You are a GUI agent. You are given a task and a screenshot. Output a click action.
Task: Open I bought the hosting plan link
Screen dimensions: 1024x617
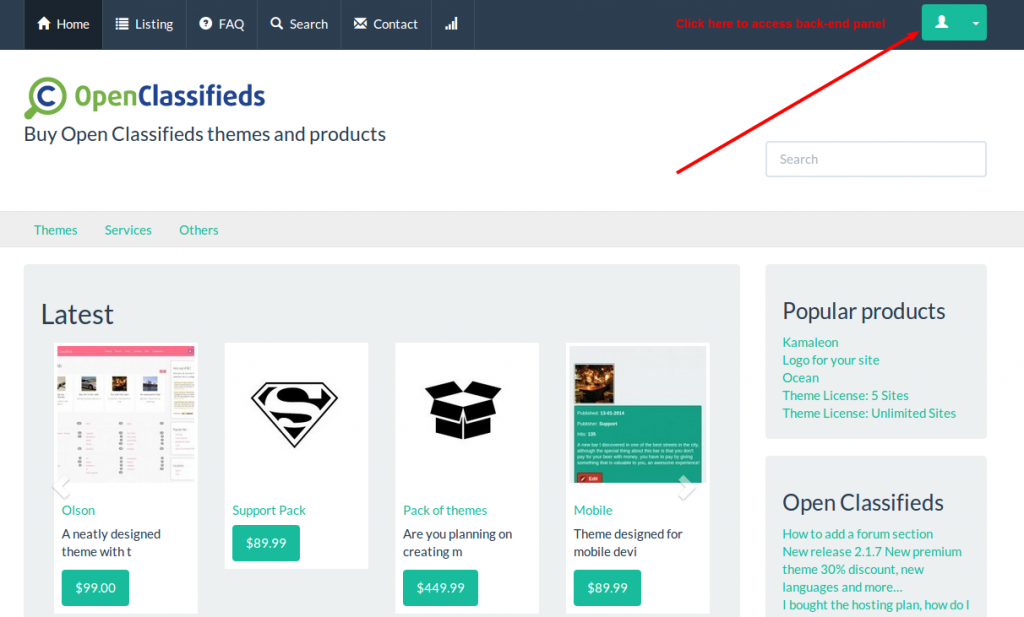pyautogui.click(x=876, y=605)
